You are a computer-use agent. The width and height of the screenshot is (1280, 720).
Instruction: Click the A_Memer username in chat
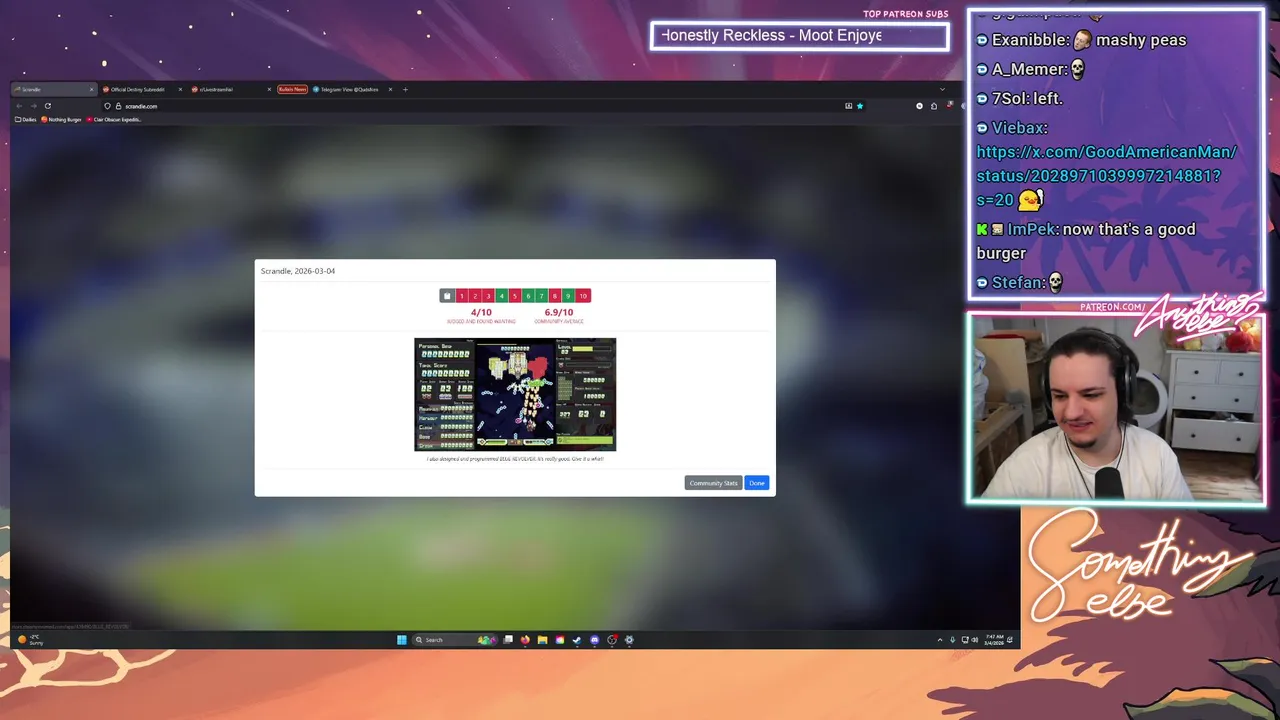coord(1028,69)
